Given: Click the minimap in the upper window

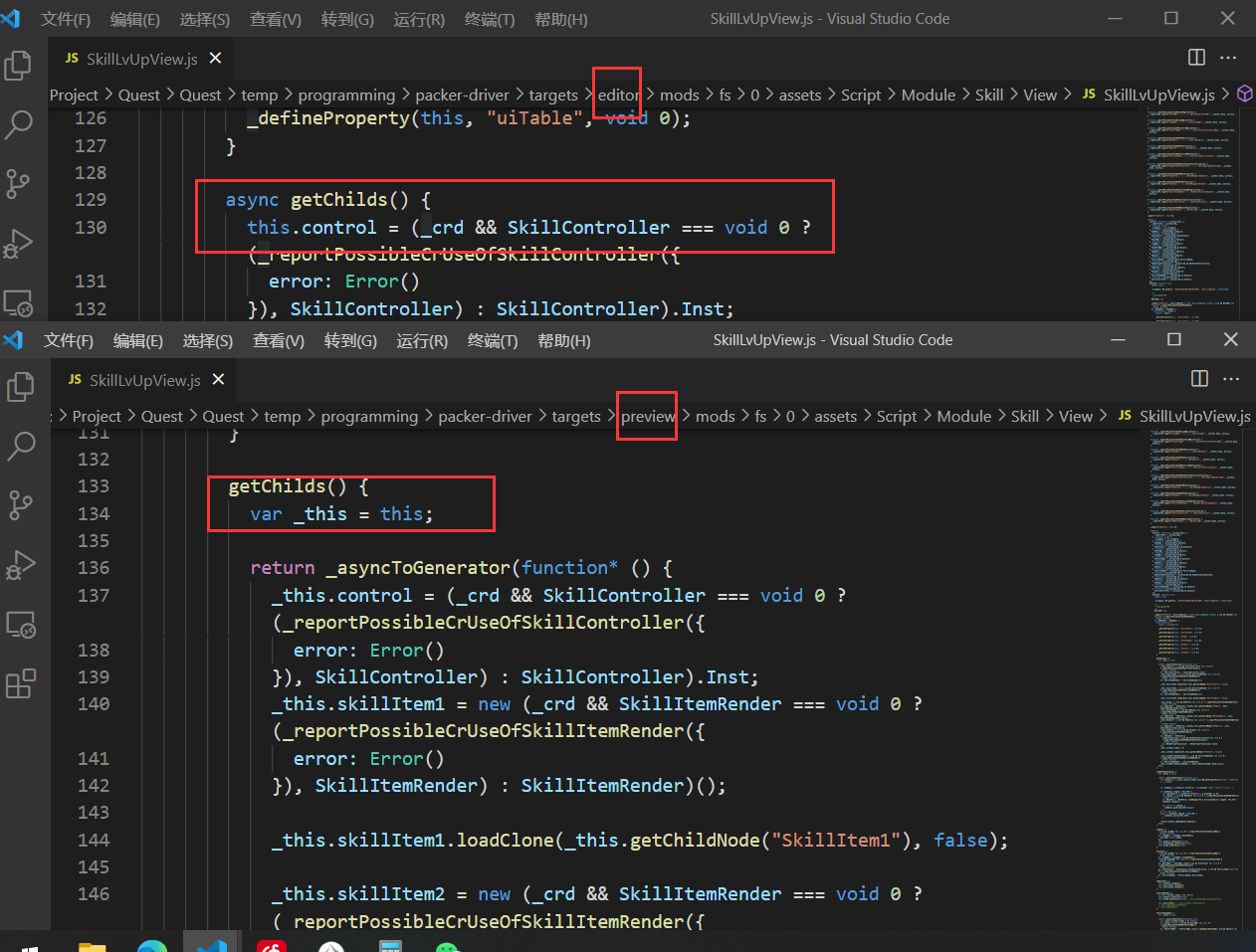Looking at the screenshot, I should (x=1192, y=213).
